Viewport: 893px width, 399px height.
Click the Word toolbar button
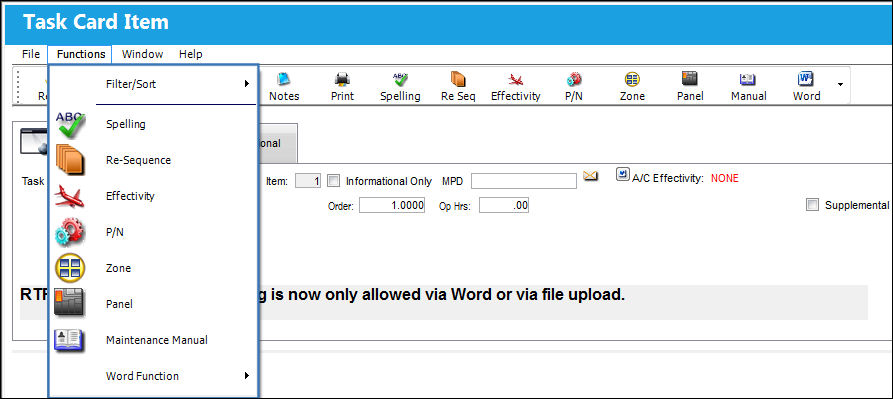tap(806, 87)
